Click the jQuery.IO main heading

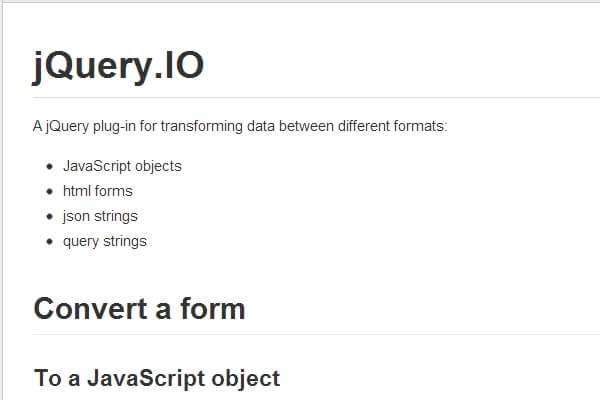tap(118, 66)
